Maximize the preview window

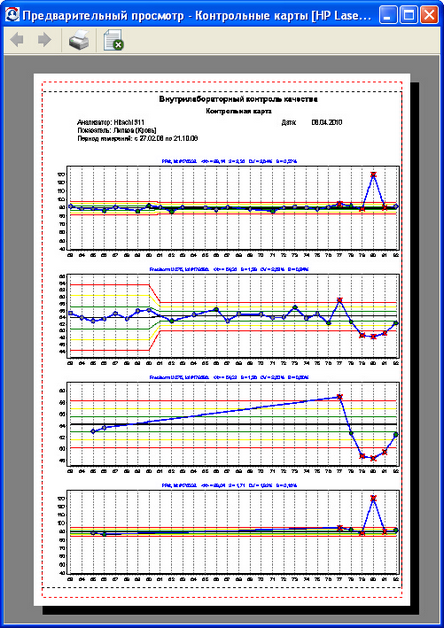[x=408, y=16]
